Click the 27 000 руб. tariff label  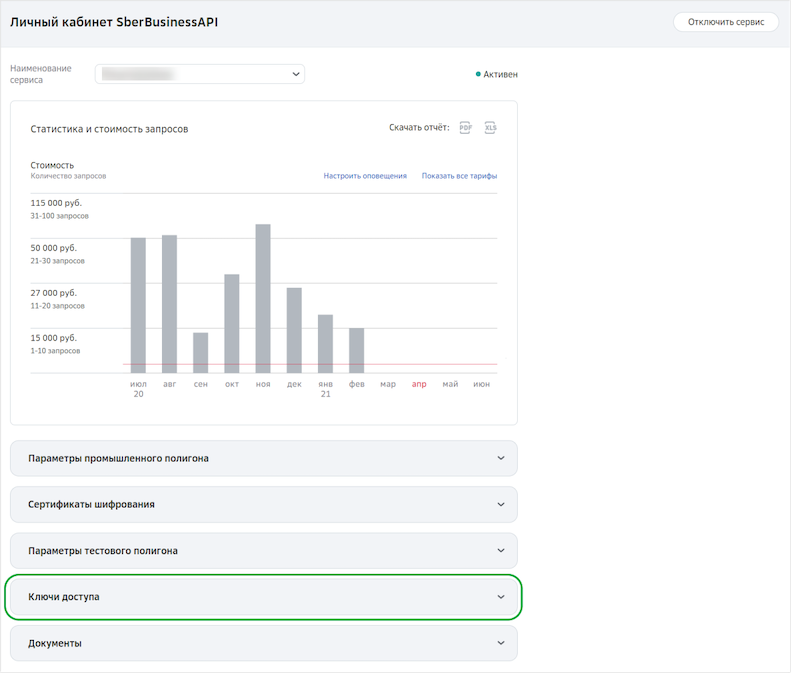pyautogui.click(x=53, y=293)
